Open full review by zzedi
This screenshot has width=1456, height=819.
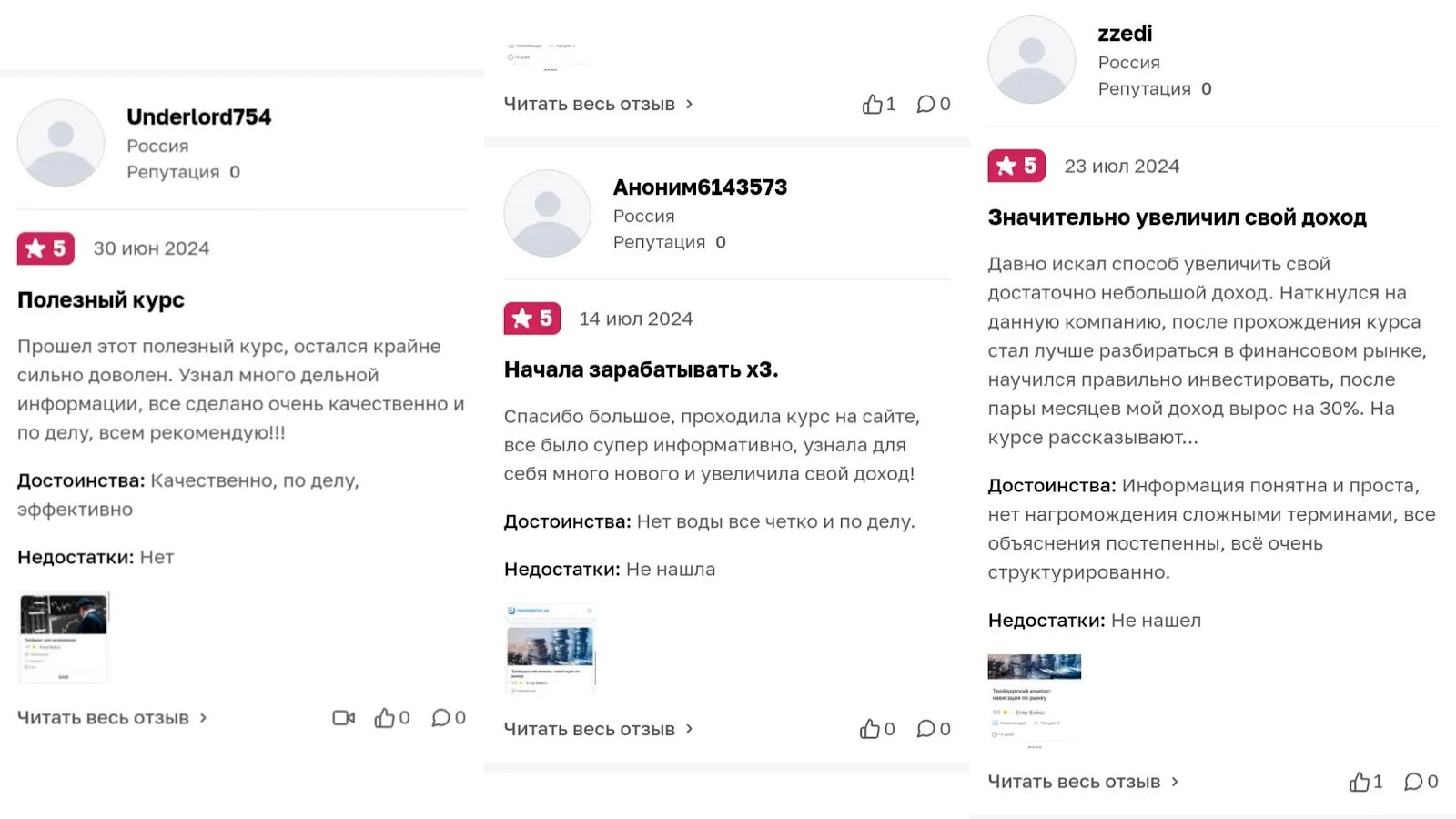[x=1083, y=782]
